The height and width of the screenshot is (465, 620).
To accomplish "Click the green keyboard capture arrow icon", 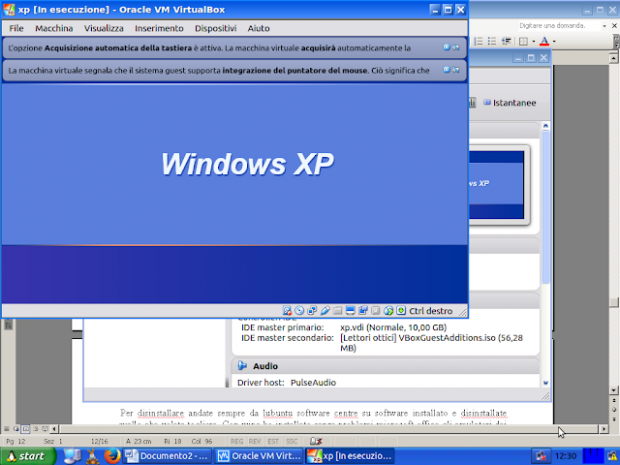I will [400, 310].
